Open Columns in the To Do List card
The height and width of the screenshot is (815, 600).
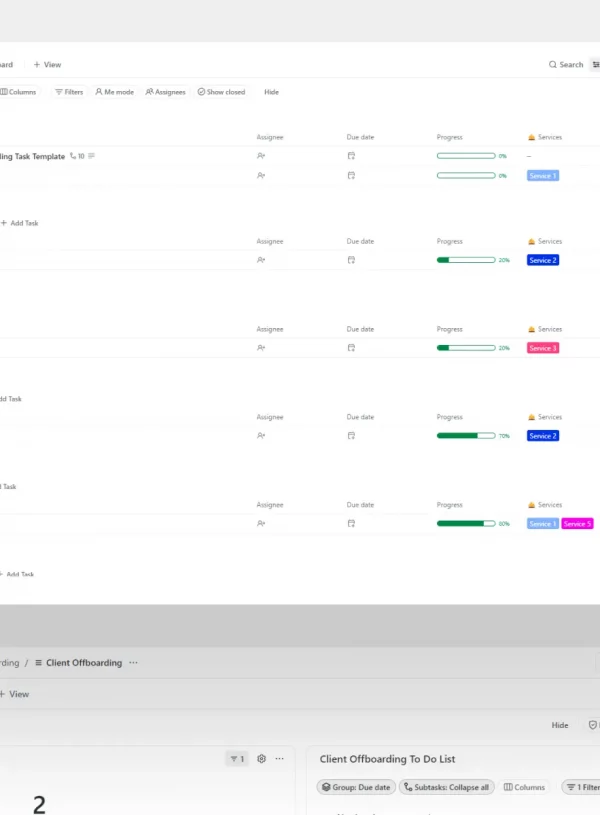524,787
